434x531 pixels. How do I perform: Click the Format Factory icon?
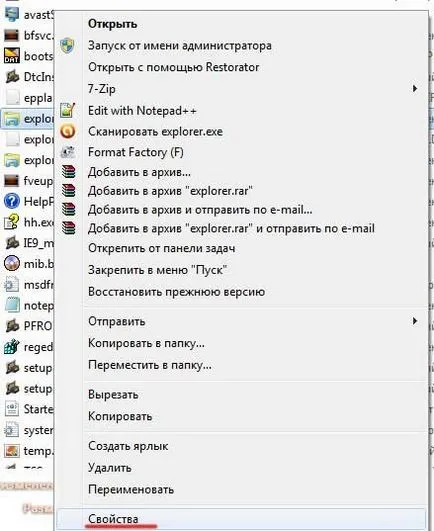pos(68,152)
